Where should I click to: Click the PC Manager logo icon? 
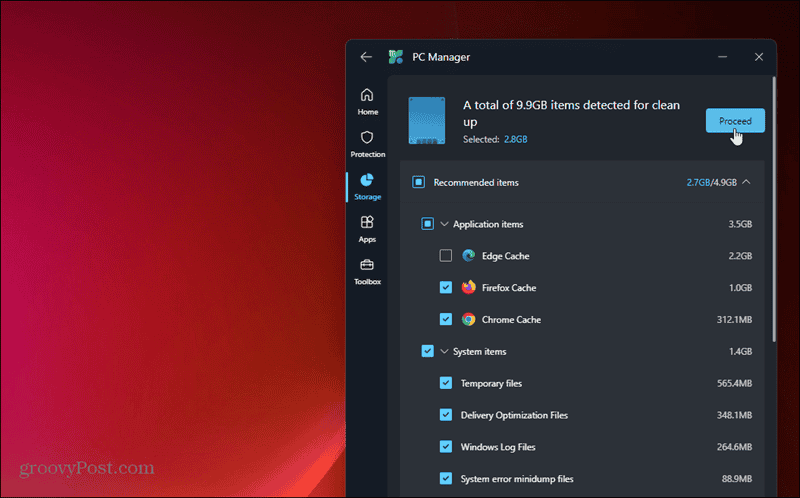395,57
